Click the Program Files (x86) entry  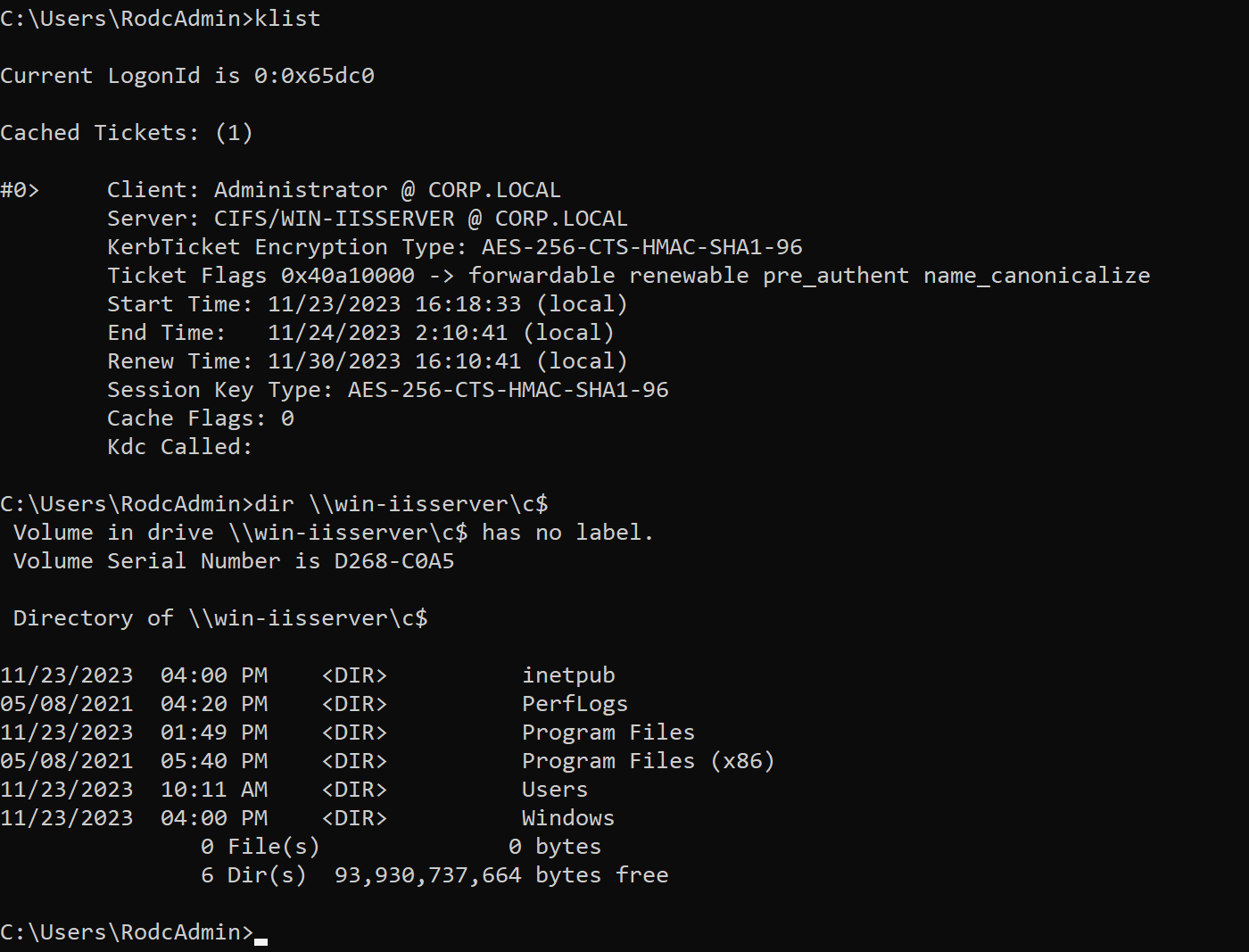(x=649, y=761)
